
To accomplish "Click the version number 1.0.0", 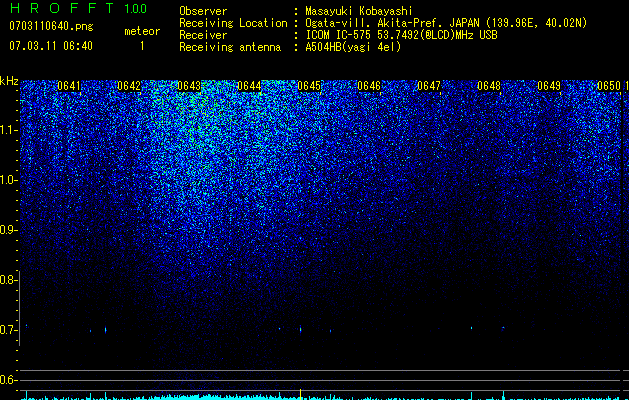I will [136, 8].
